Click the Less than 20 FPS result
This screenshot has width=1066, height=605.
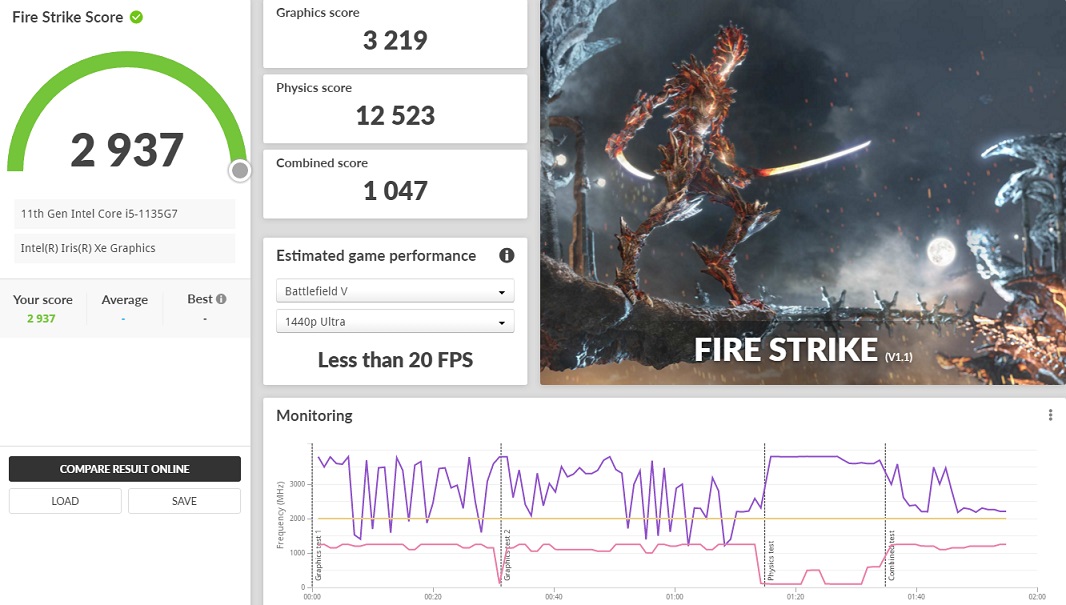point(395,360)
